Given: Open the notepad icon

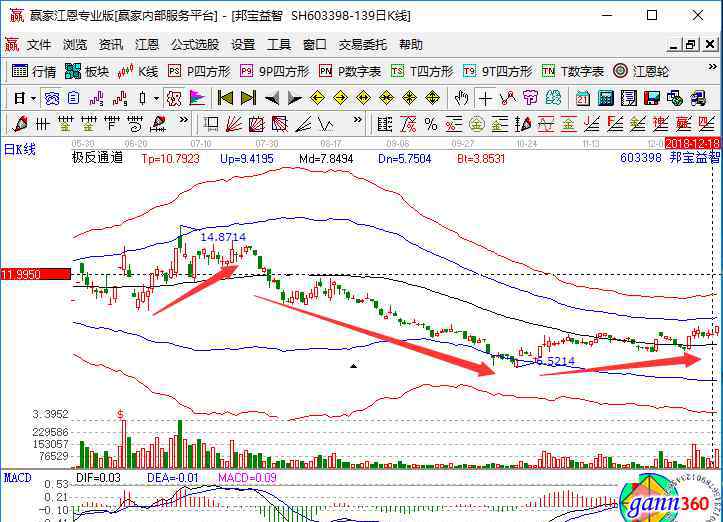Looking at the screenshot, I should [629, 98].
